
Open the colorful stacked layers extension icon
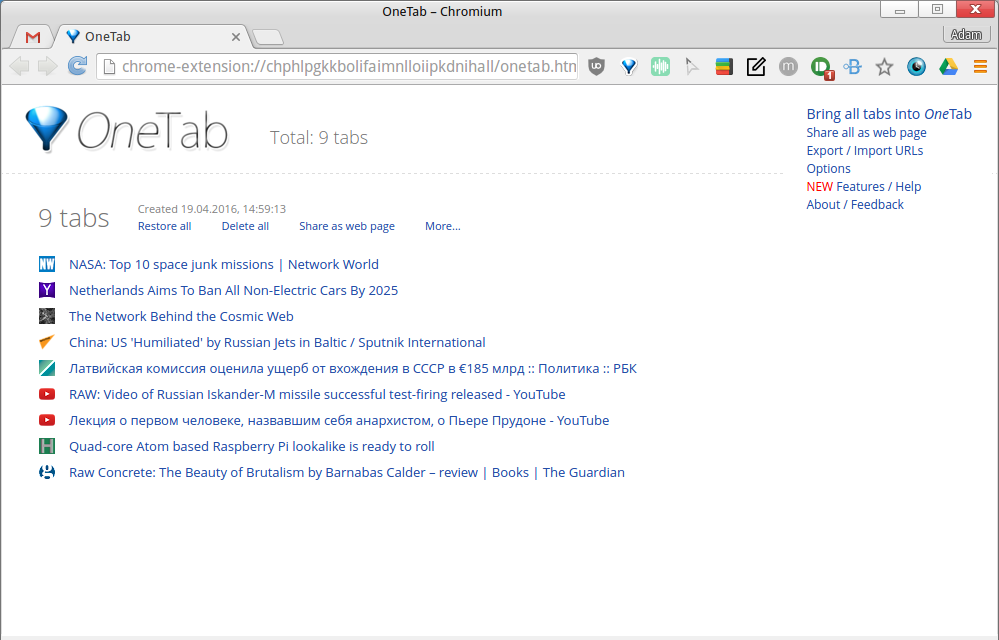(x=724, y=66)
